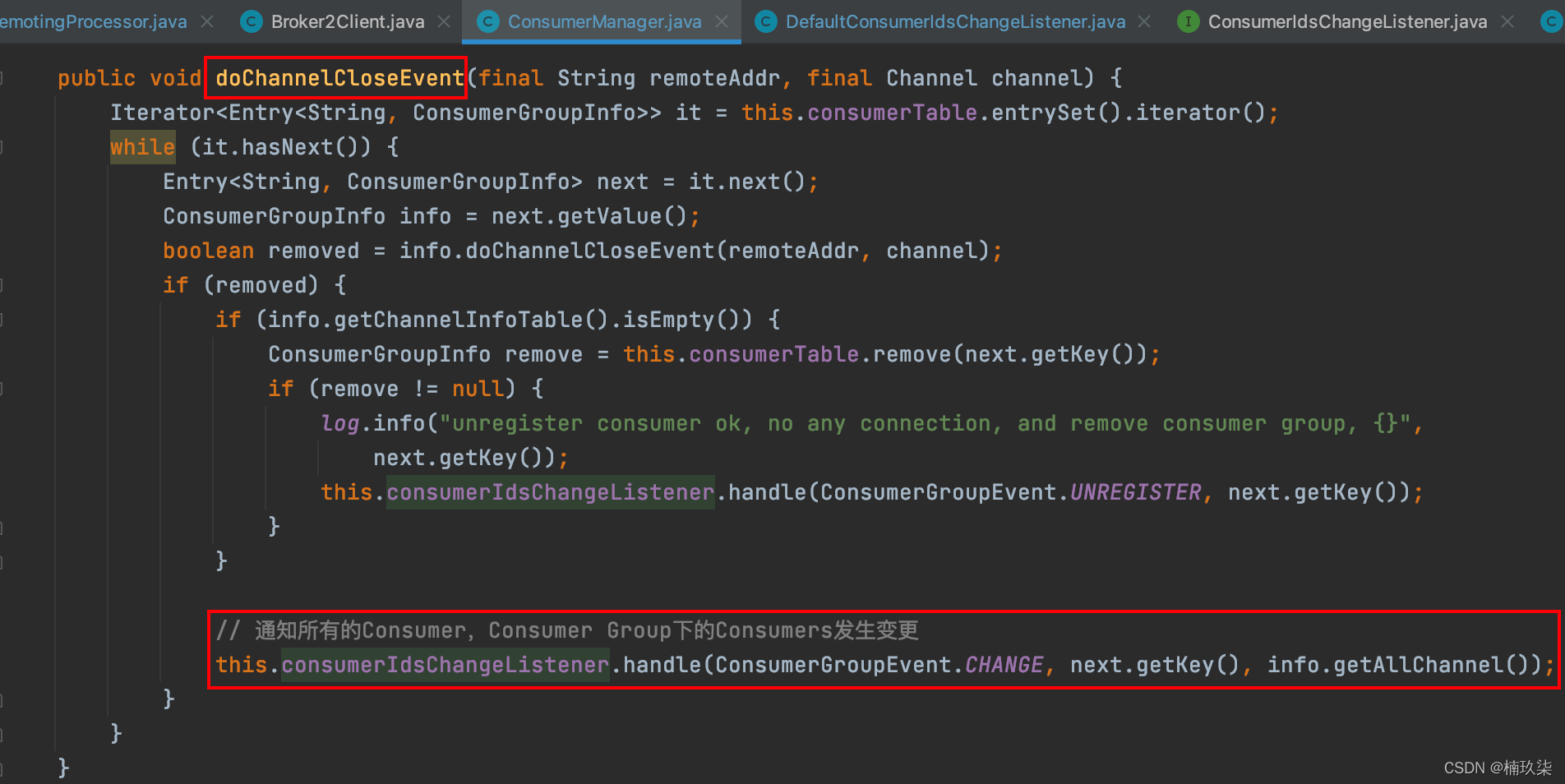Click the green interface icon of ConsumerIdsChangeListener.java

[1188, 21]
